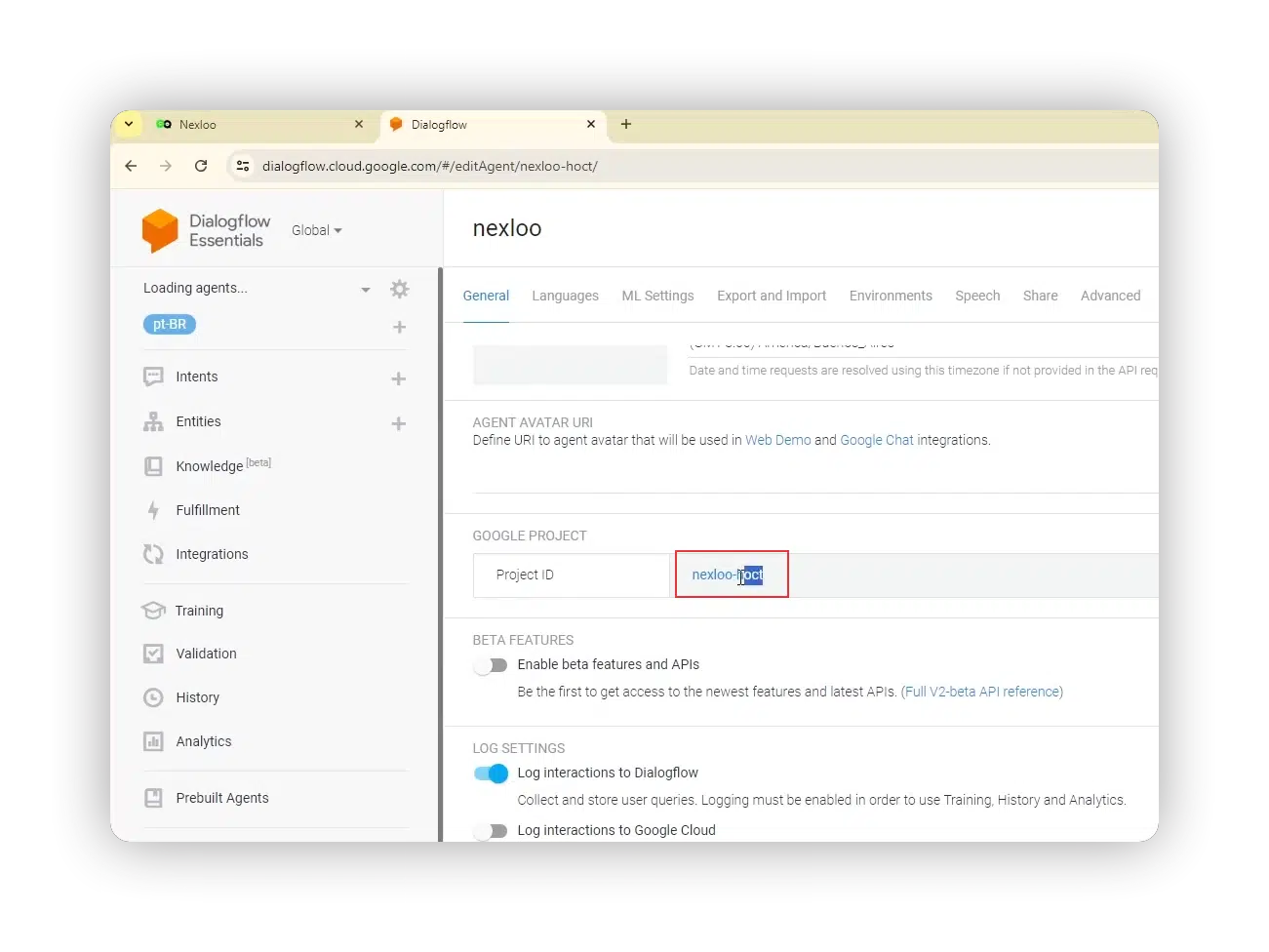Click the GOOGLE PROJECT heading
1269x952 pixels.
point(530,535)
